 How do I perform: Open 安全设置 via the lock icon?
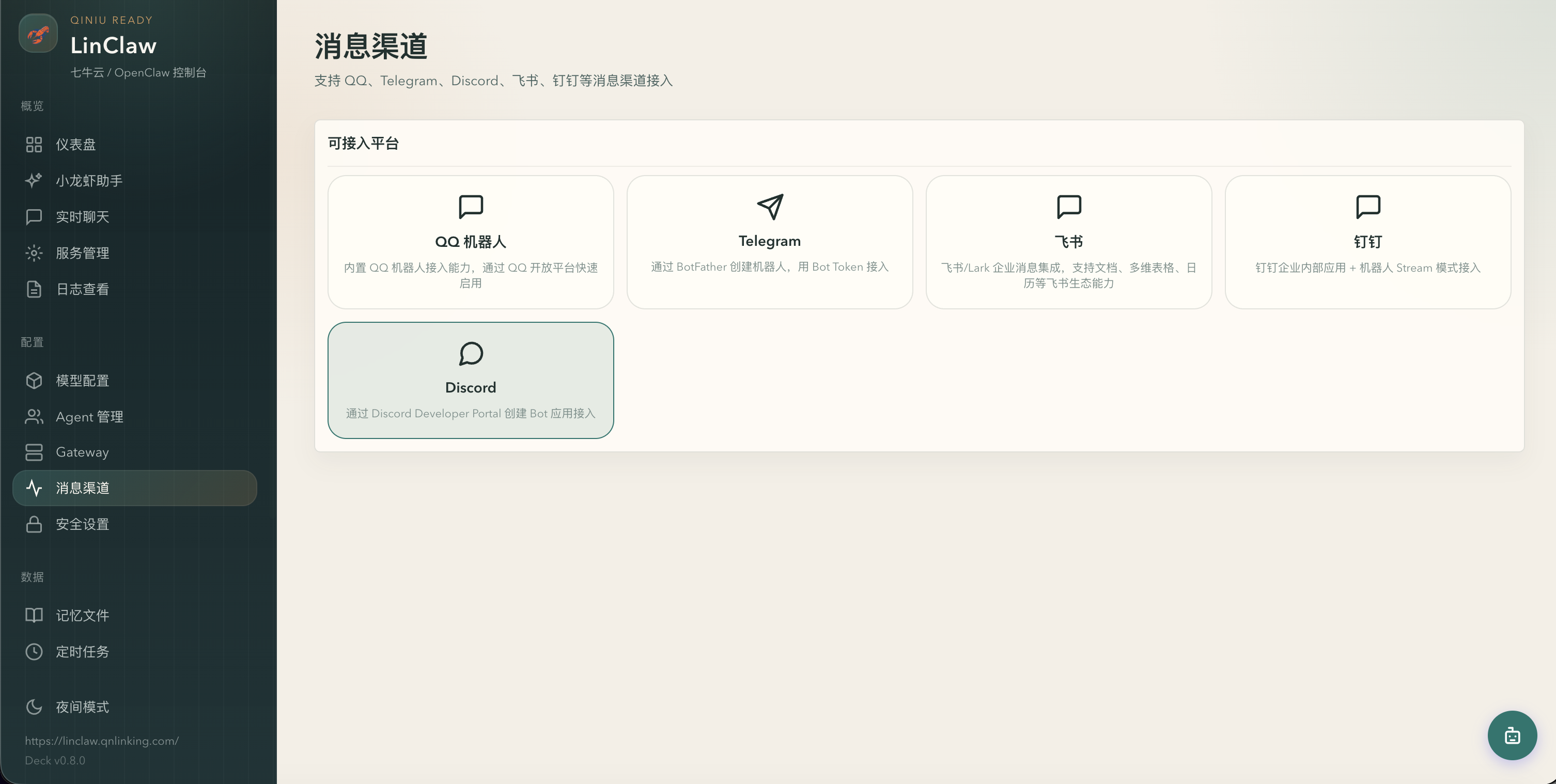34,524
